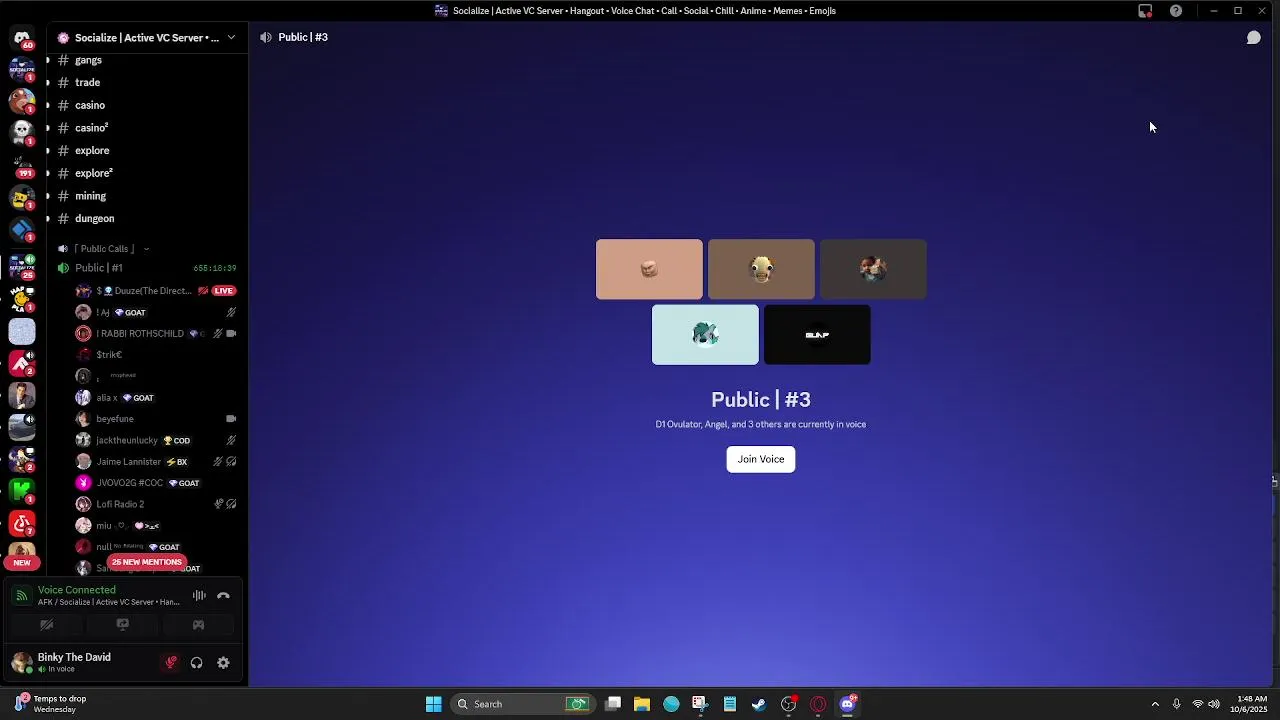Viewport: 1280px width, 720px height.
Task: Open the taskbar volume speaker icon
Action: pyautogui.click(x=1214, y=704)
